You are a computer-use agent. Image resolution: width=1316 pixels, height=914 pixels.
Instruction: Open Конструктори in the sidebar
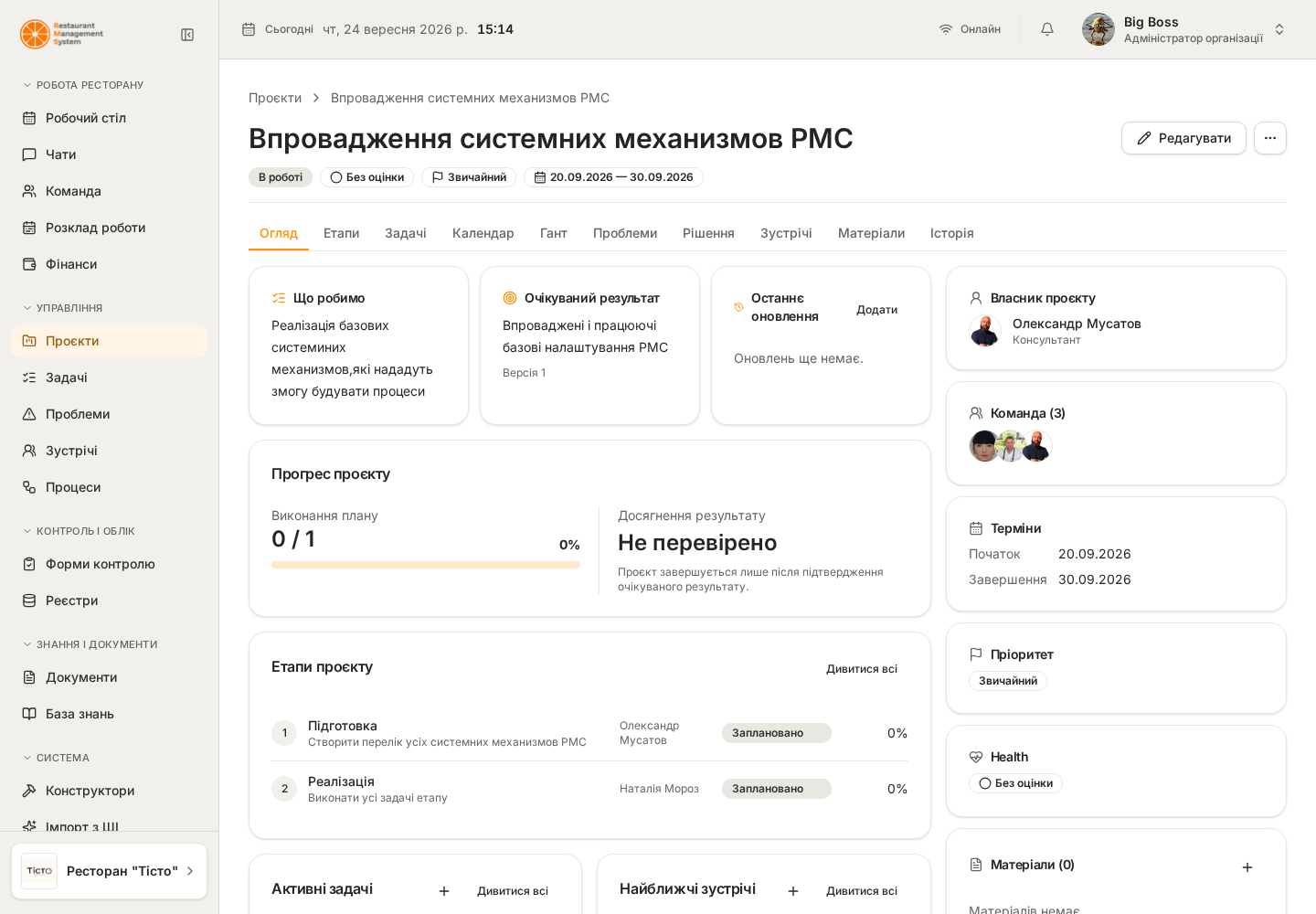[110, 791]
